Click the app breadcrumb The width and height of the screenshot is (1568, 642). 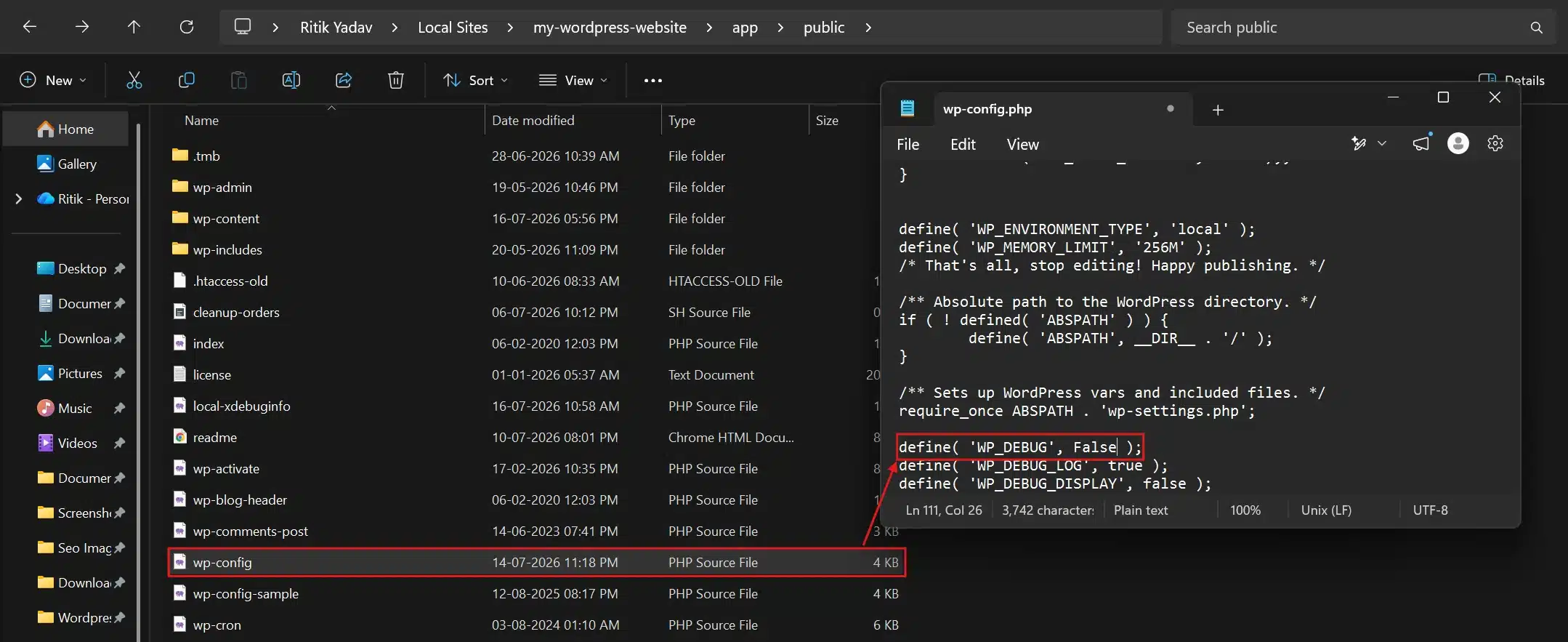pos(745,28)
